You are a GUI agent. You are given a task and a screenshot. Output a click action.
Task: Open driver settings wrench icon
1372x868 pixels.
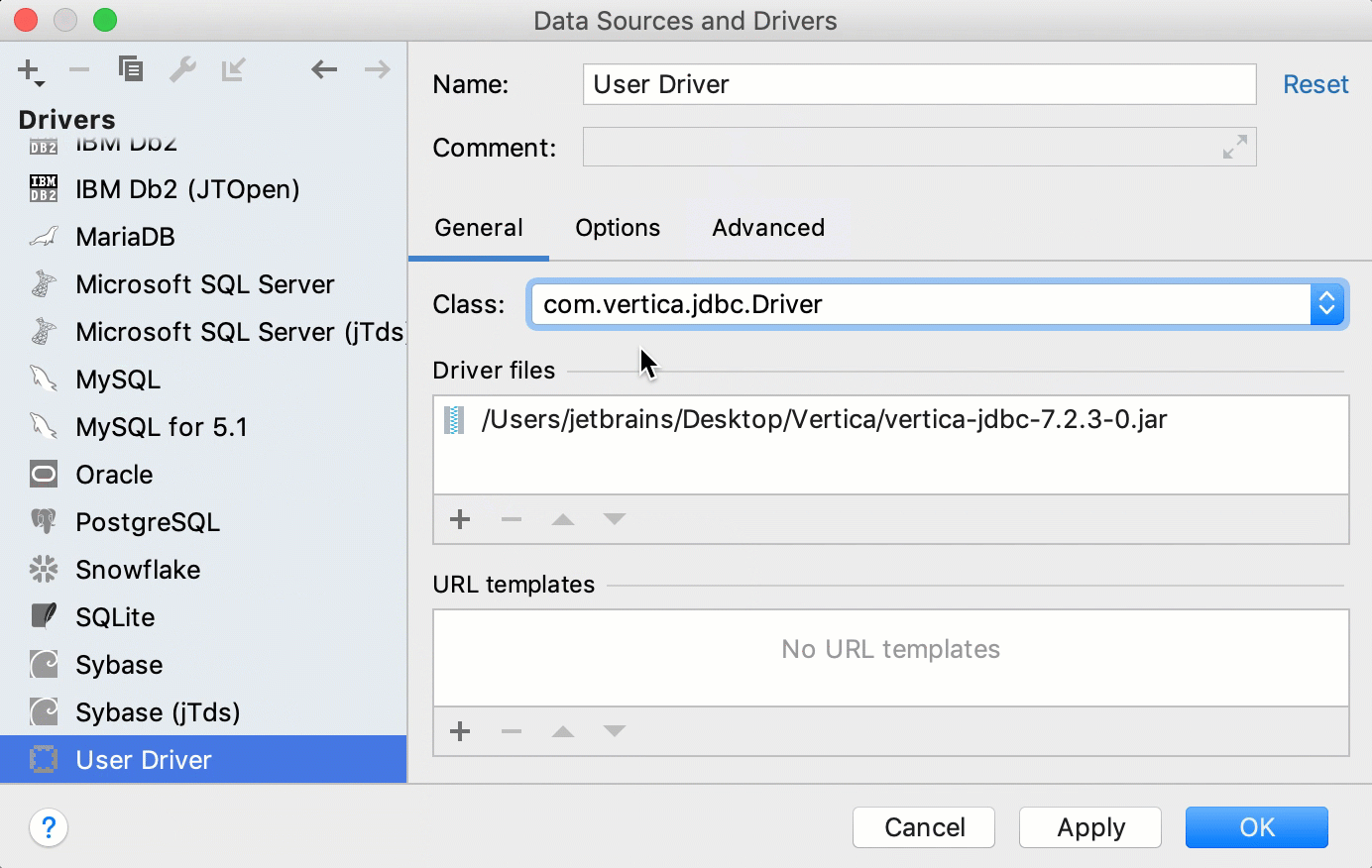[182, 69]
